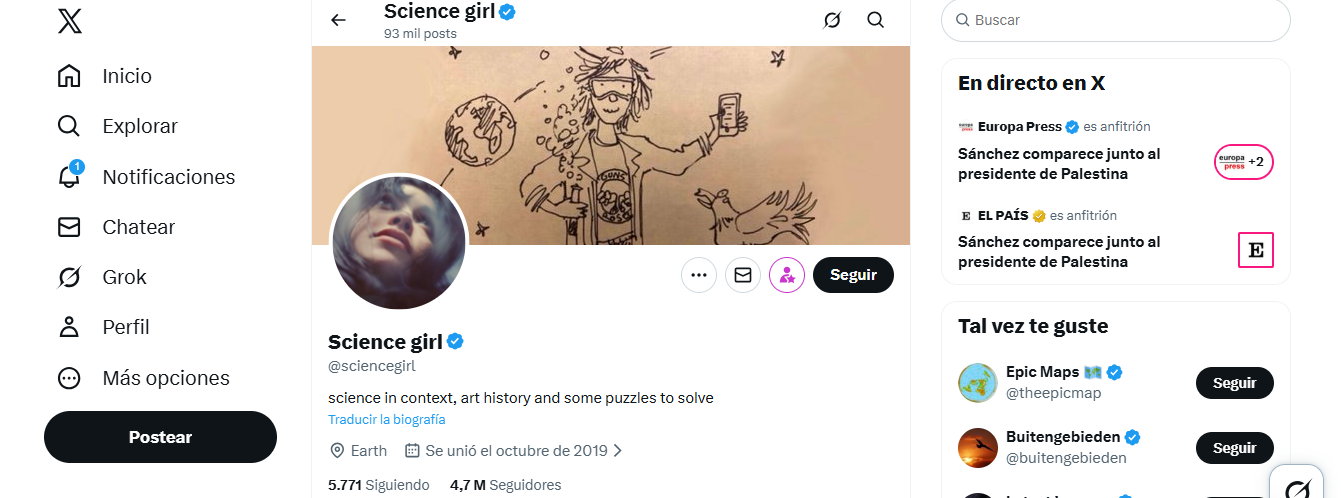Viewport: 1341px width, 498px height.
Task: Click the purple subscribe person icon
Action: click(x=787, y=275)
